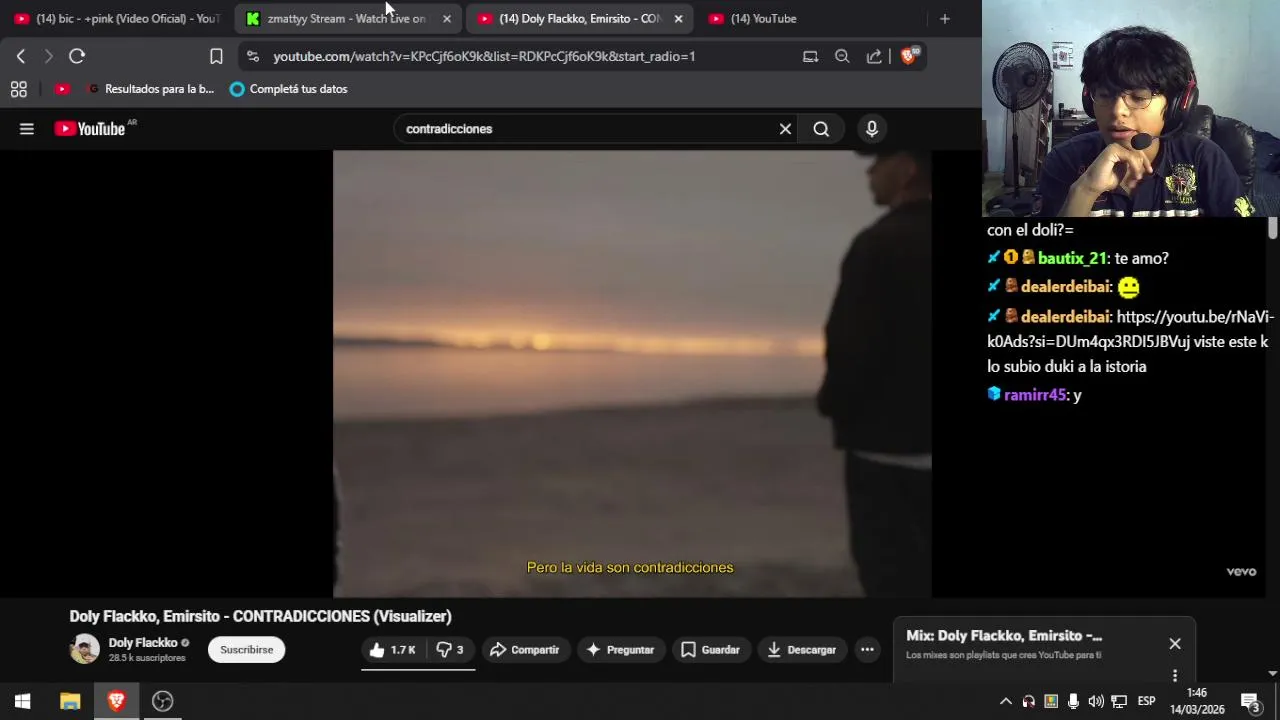Image resolution: width=1280 pixels, height=720 pixels.
Task: Go back to the previous page
Action: pos(21,56)
